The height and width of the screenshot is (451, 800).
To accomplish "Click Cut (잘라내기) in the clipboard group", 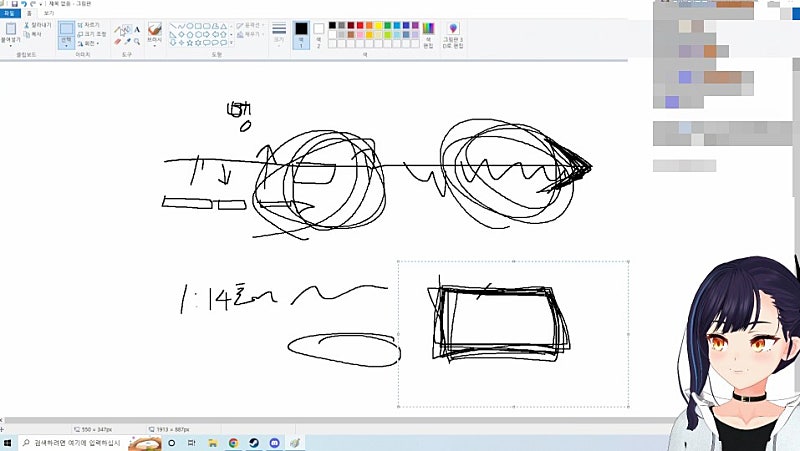I will tap(38, 26).
